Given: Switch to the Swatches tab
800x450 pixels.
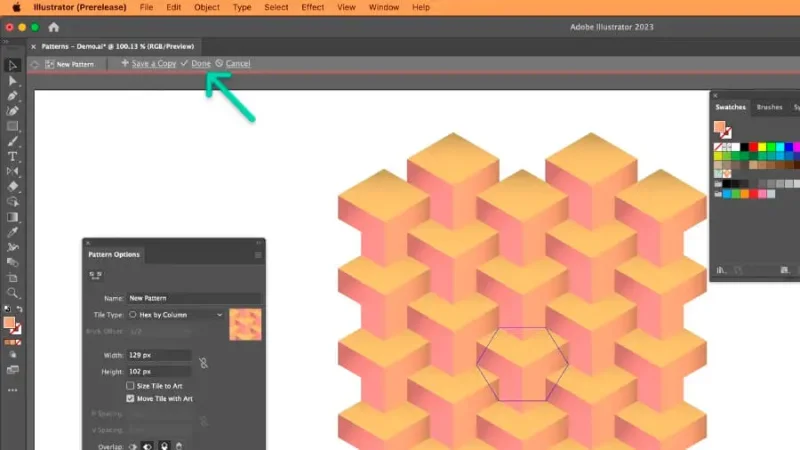Looking at the screenshot, I should coord(730,107).
